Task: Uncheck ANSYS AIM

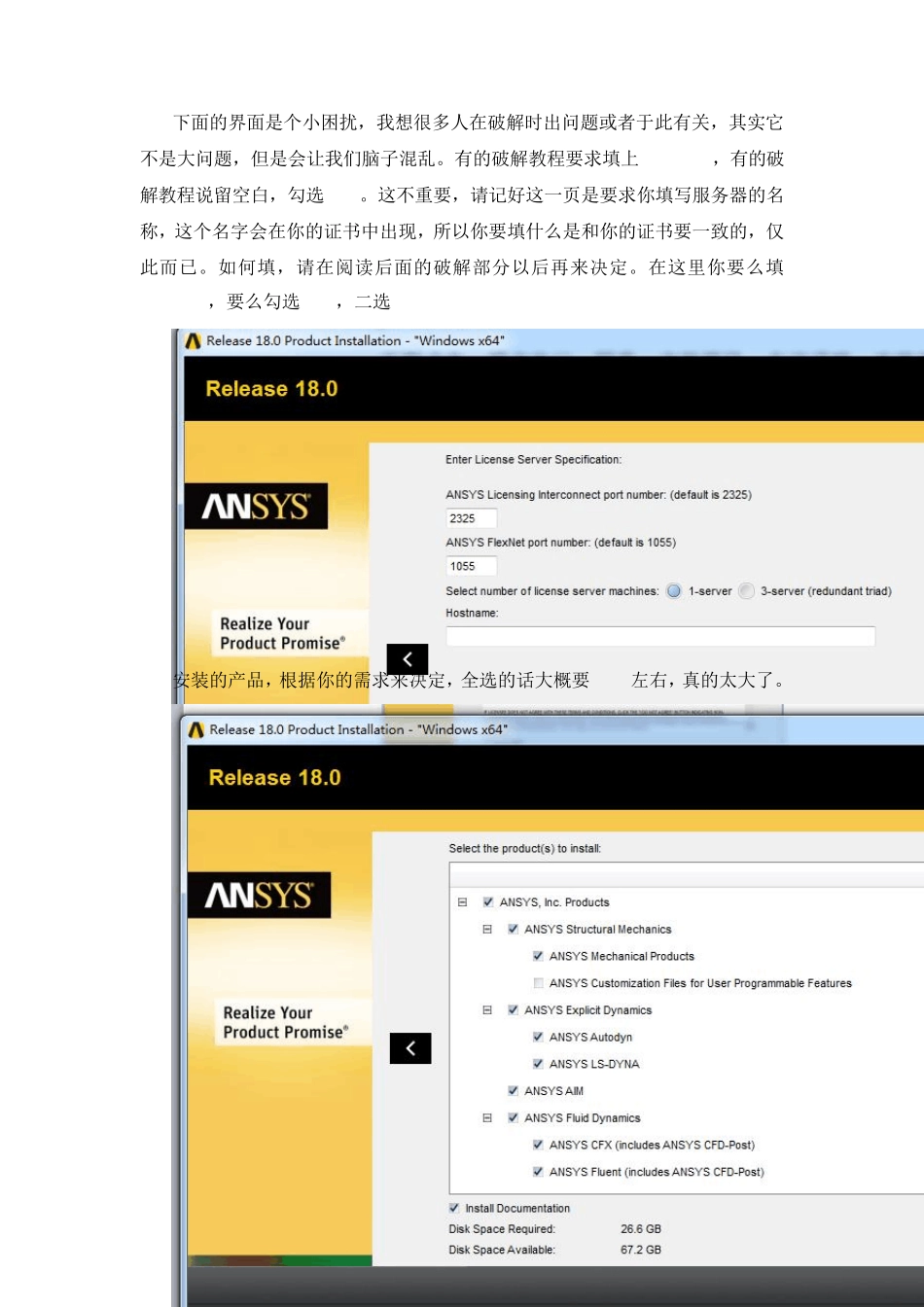Action: tap(513, 1091)
